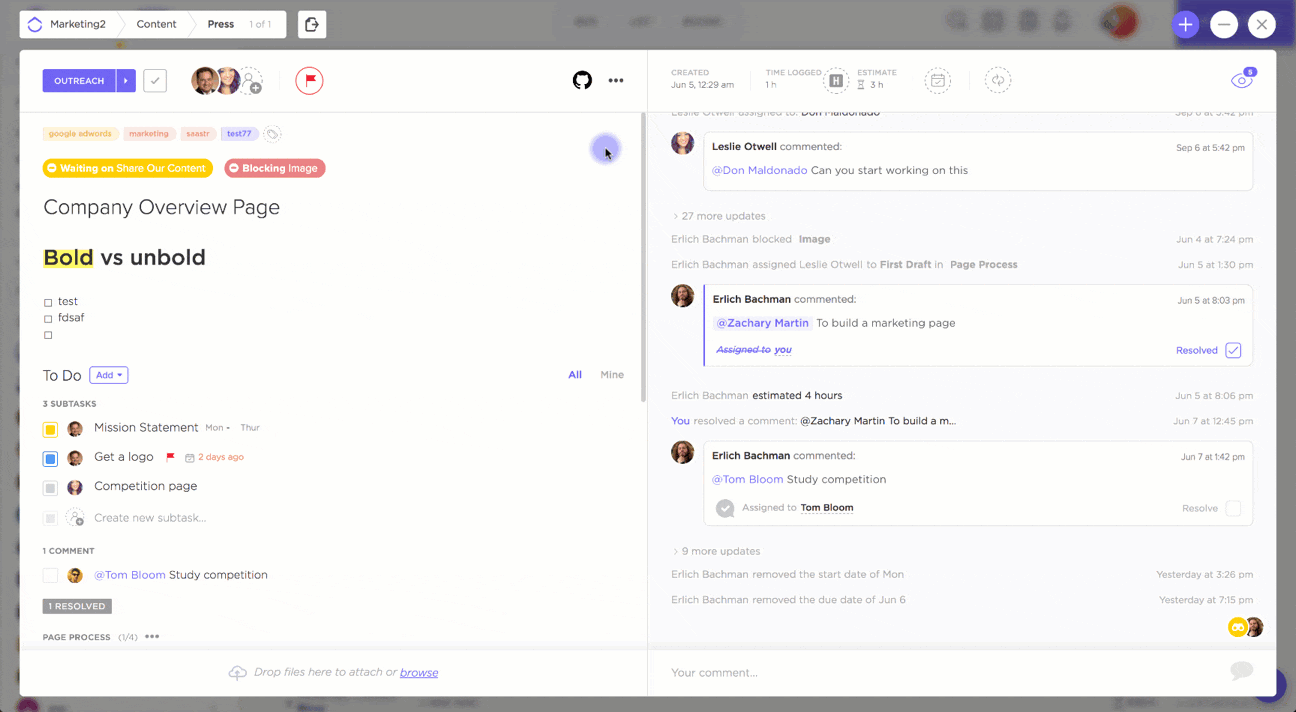Open the GitHub integration icon
This screenshot has height=712, width=1296.
point(582,80)
